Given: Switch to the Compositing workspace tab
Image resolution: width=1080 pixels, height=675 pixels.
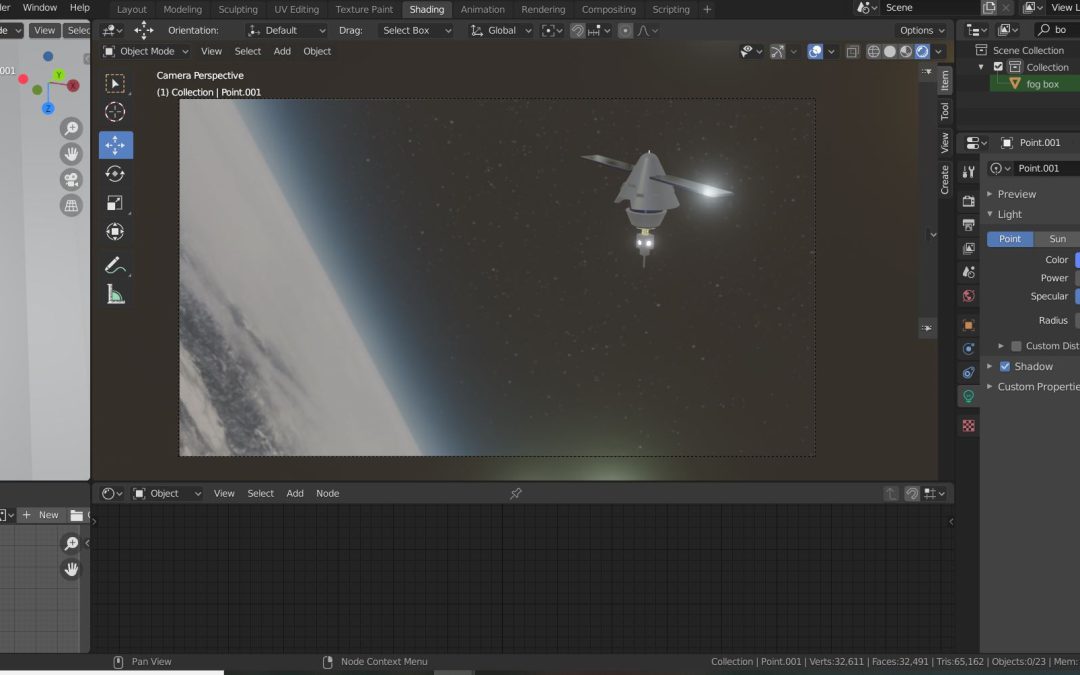Looking at the screenshot, I should point(608,10).
